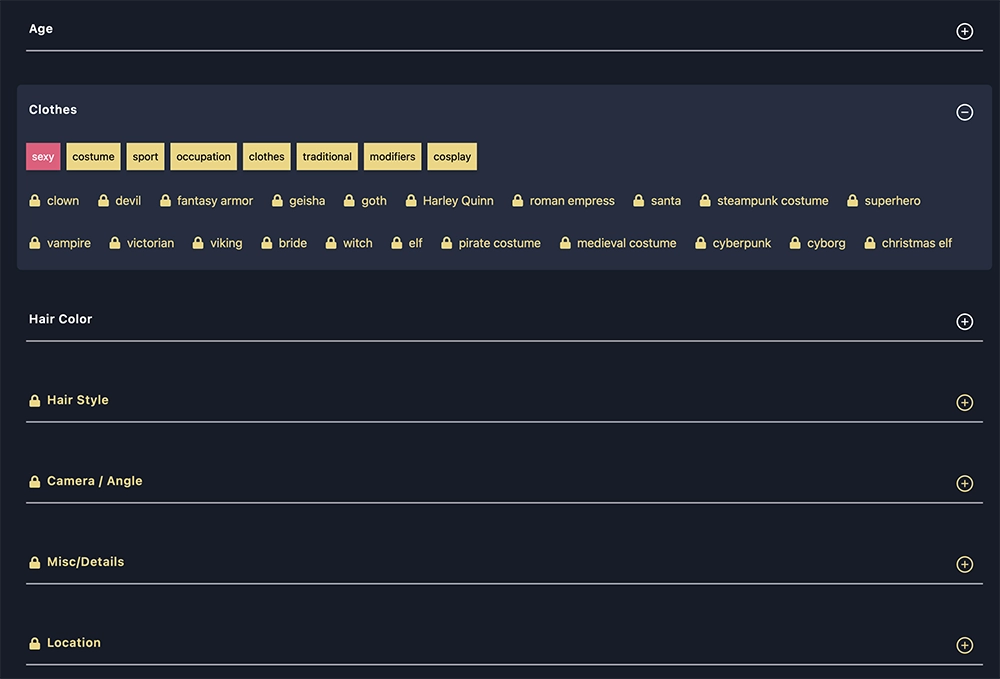
Task: Expand the Hair Color section
Action: tap(965, 321)
